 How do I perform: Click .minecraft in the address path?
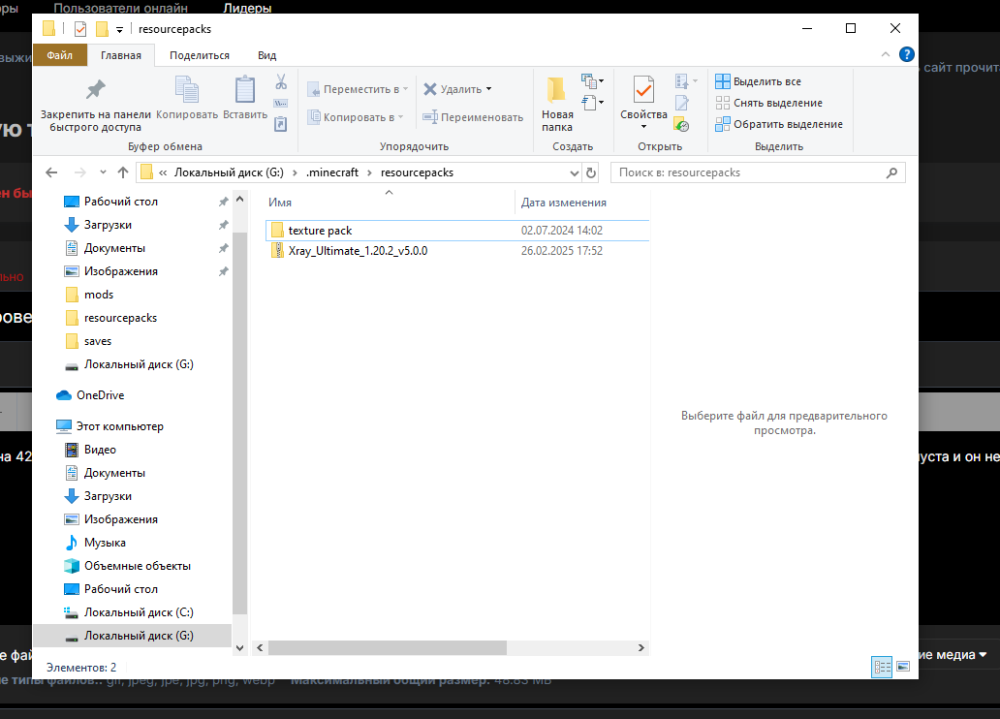point(332,172)
